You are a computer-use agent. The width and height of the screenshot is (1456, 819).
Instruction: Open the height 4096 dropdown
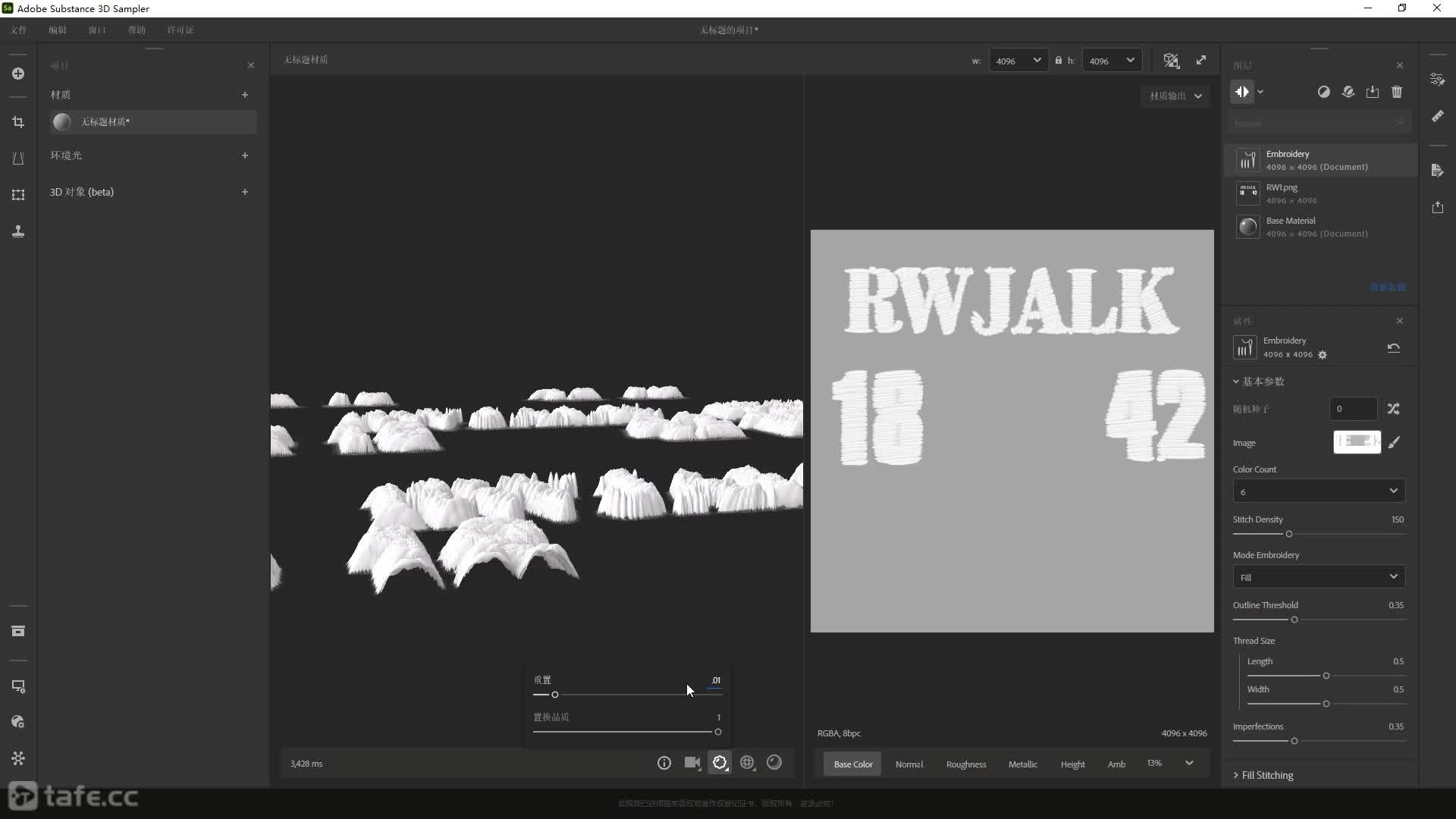1112,61
